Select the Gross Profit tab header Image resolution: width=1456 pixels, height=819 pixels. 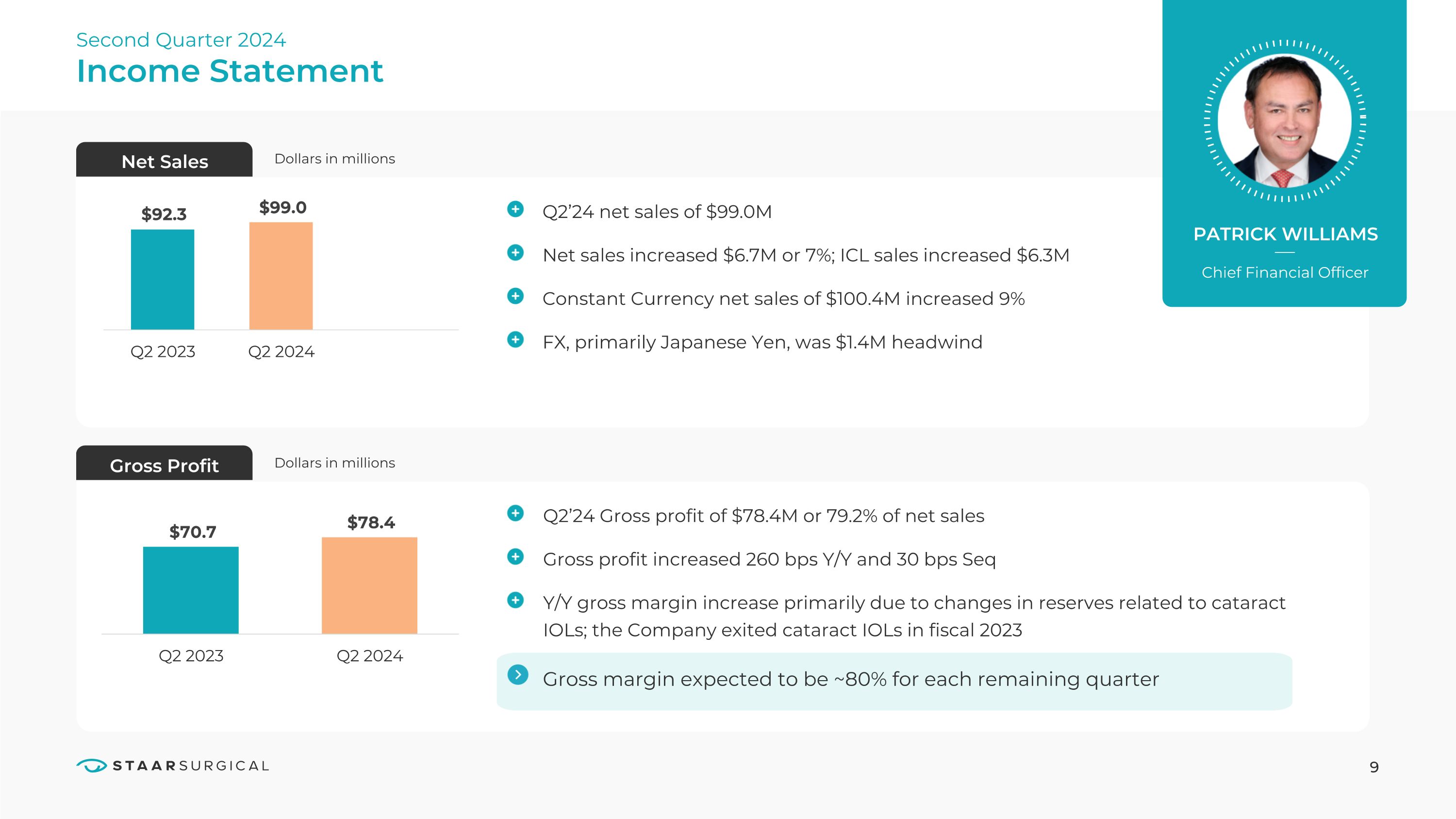[165, 465]
